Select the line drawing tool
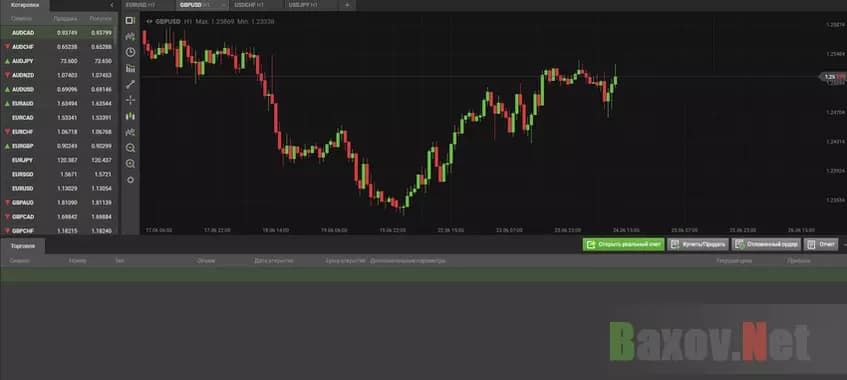 click(130, 84)
